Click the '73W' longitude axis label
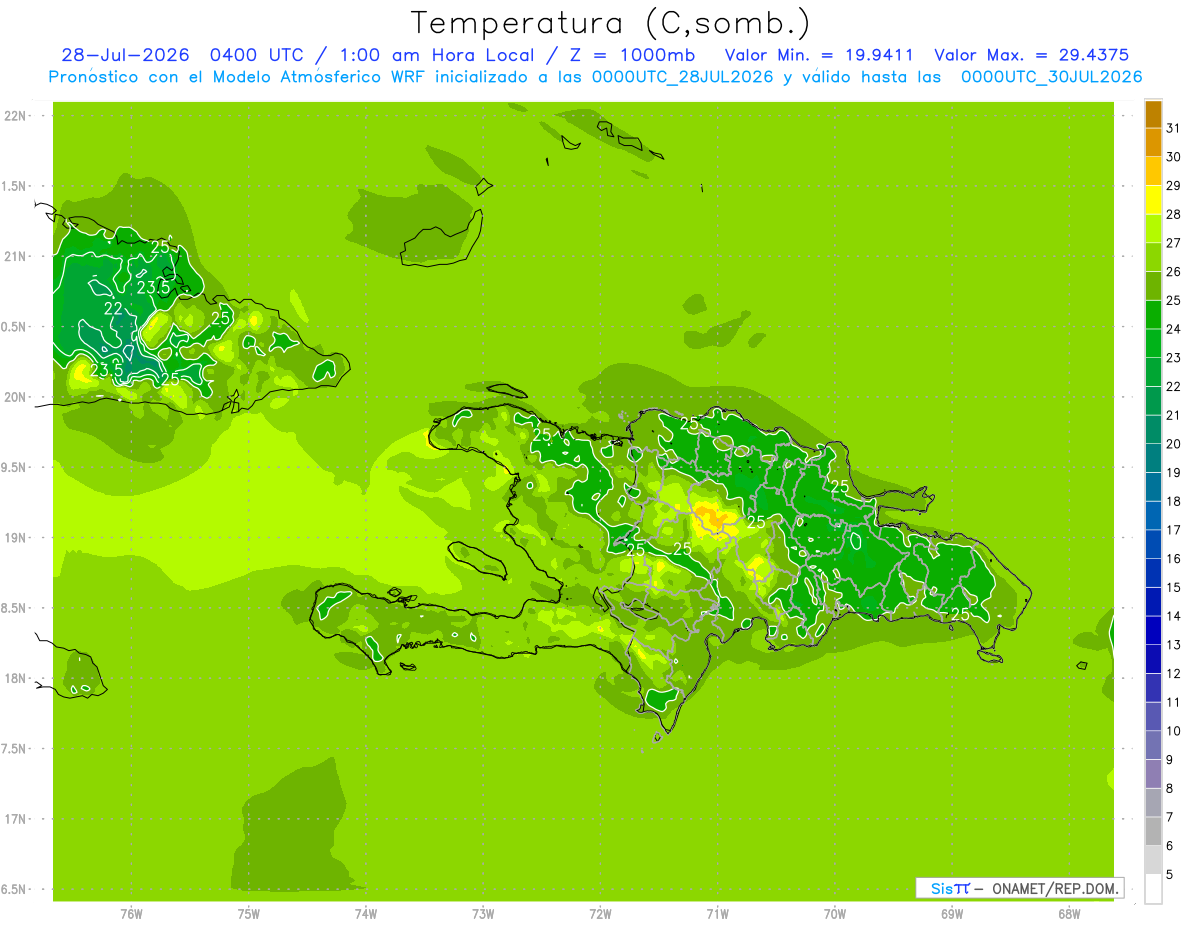The image size is (1200, 927). [483, 914]
